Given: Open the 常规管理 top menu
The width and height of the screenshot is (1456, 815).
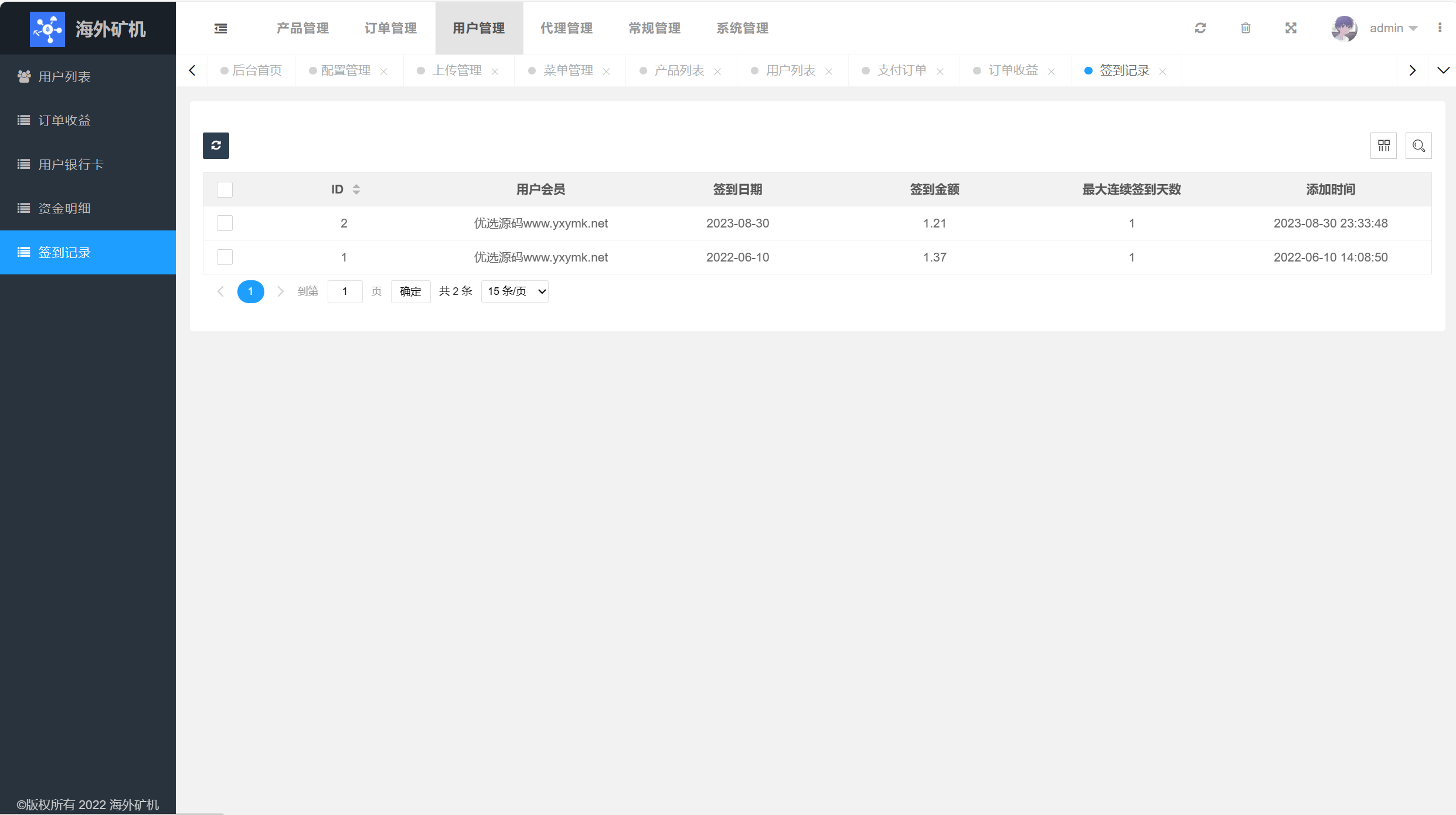Looking at the screenshot, I should coord(655,28).
